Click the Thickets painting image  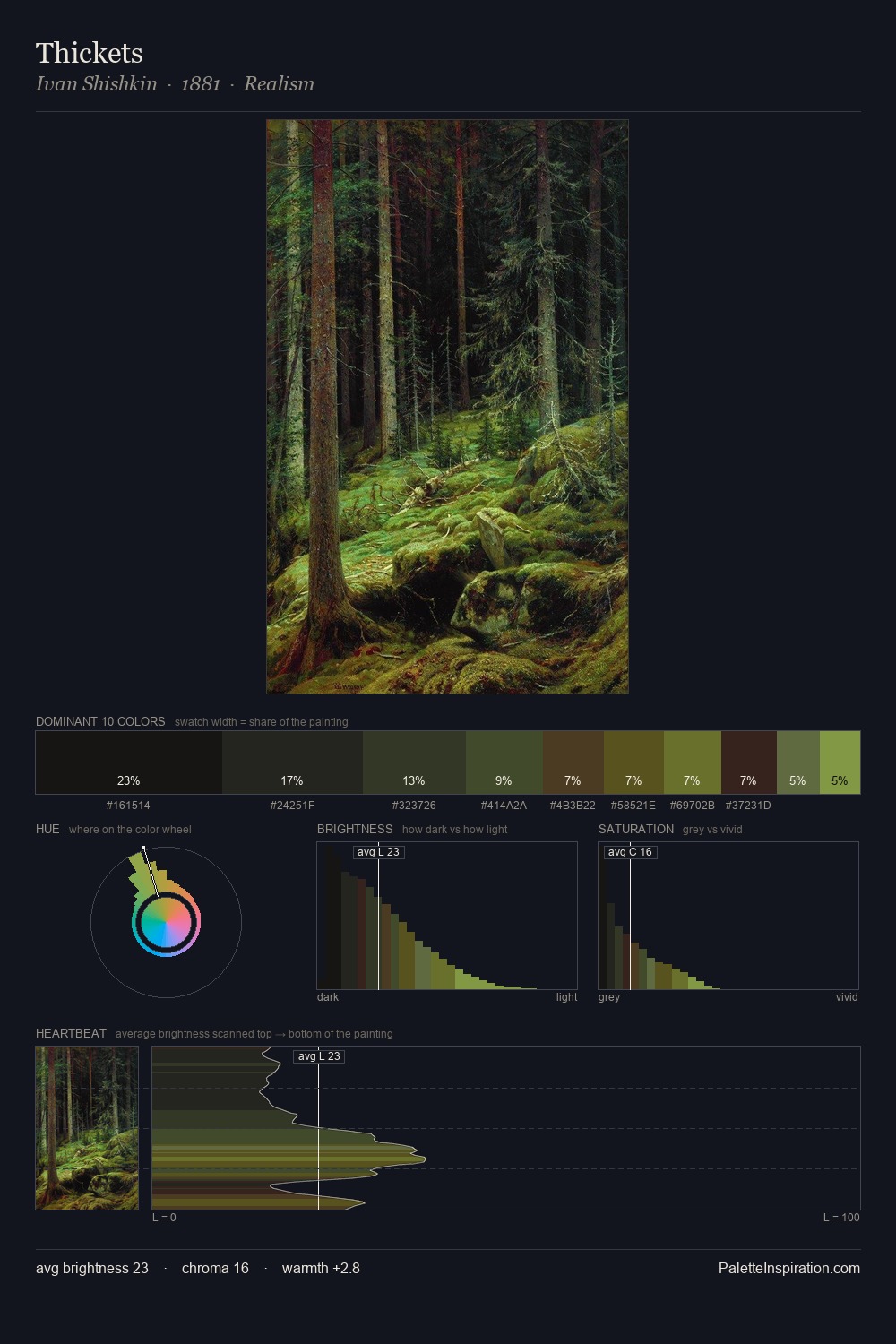coord(447,407)
